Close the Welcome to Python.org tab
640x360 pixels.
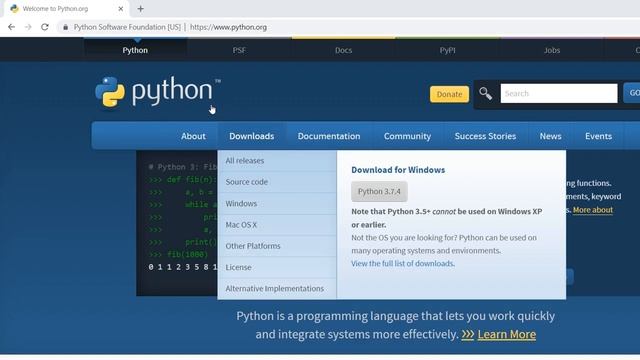tap(121, 9)
